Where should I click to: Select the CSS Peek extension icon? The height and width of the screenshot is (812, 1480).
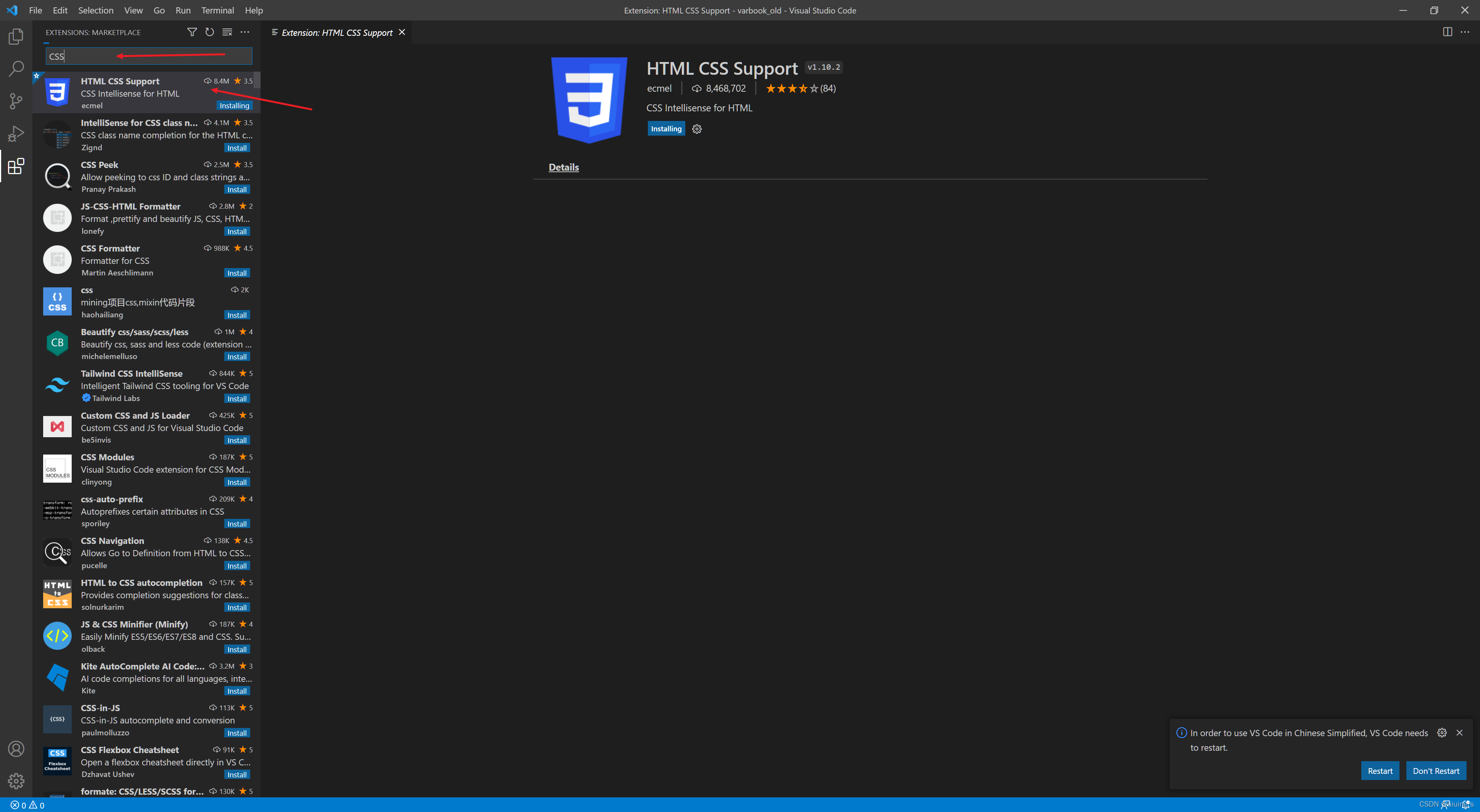tap(57, 176)
